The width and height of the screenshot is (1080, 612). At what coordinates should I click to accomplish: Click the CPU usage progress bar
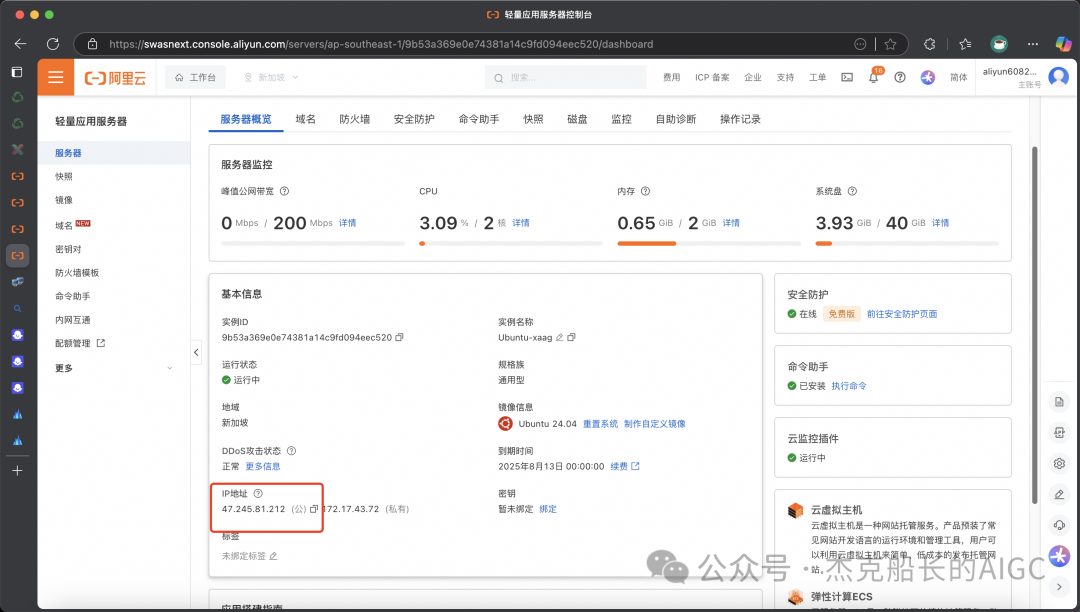[510, 243]
